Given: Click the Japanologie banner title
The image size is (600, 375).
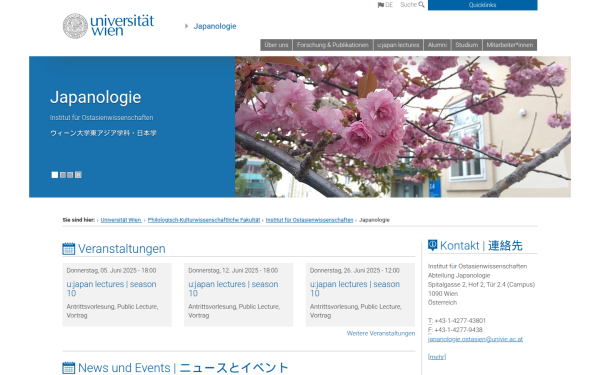Looking at the screenshot, I should click(96, 97).
